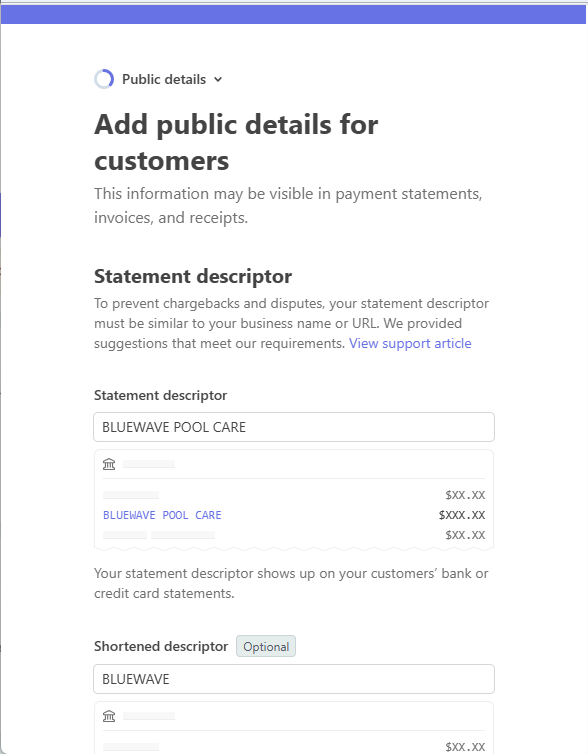The height and width of the screenshot is (754, 588).
Task: Click the bold Statement descriptor section heading
Action: (x=193, y=276)
